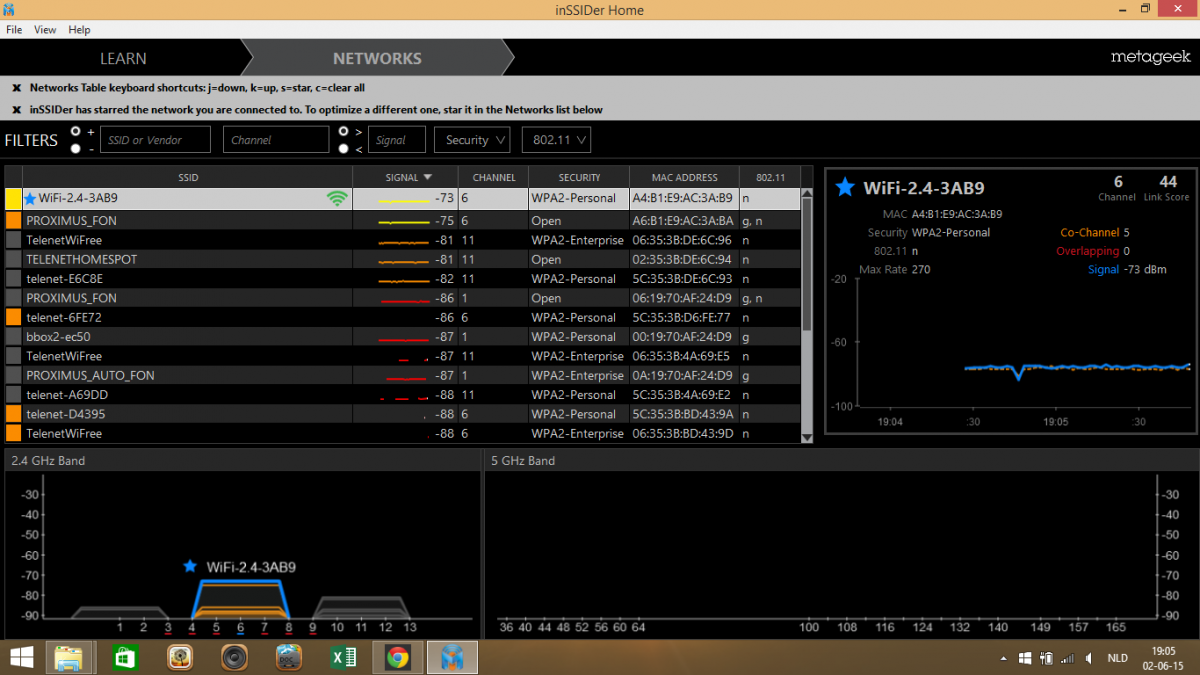Open the 802.11 filter dropdown
The image size is (1200, 675).
point(556,140)
